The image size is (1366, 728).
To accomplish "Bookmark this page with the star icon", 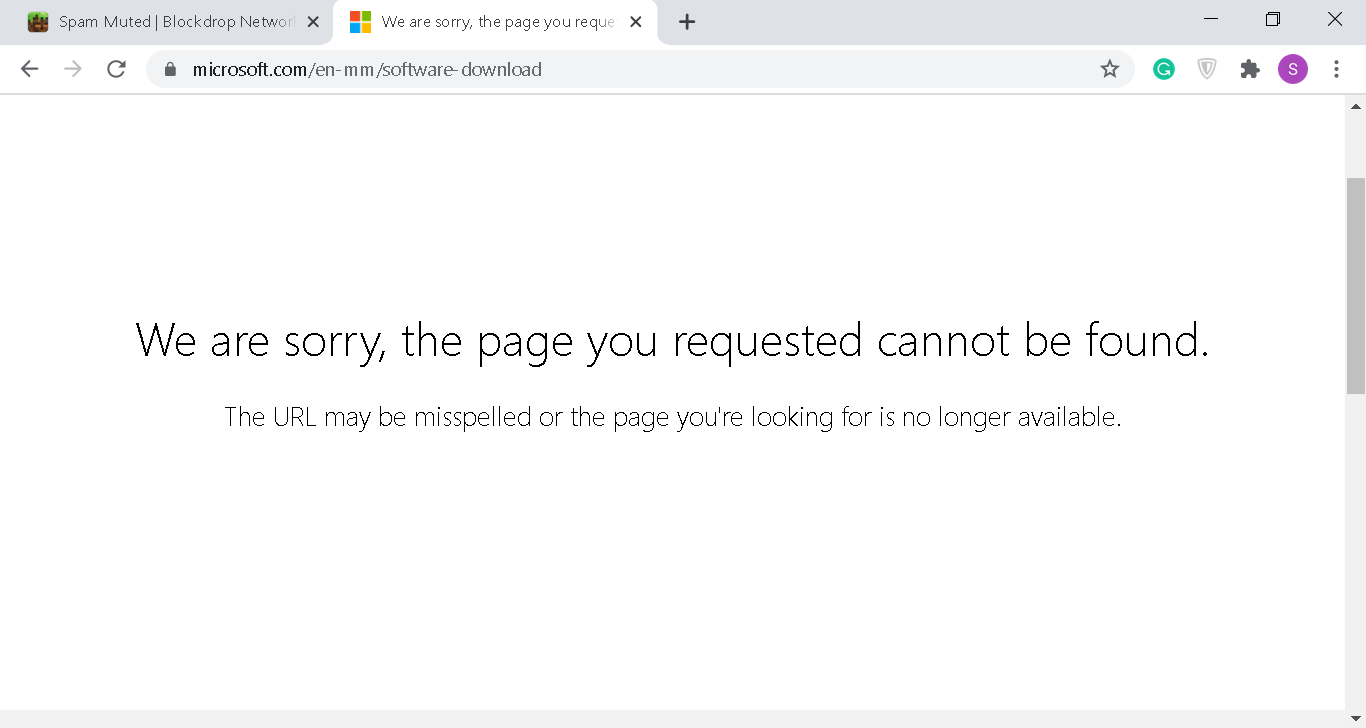I will [1110, 69].
